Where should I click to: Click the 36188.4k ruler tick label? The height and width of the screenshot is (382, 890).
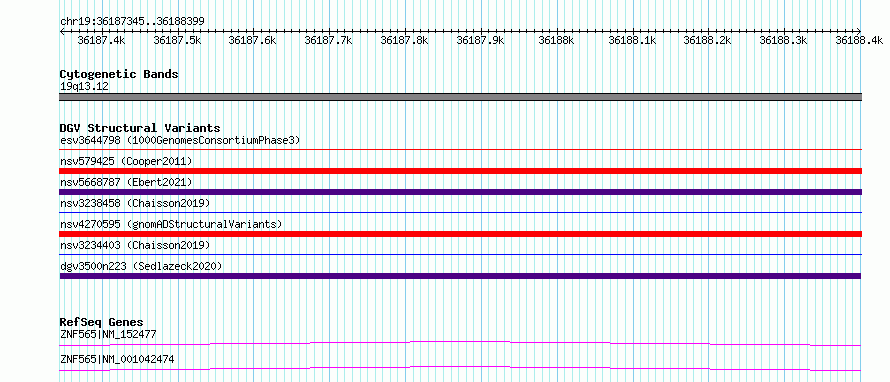click(859, 40)
